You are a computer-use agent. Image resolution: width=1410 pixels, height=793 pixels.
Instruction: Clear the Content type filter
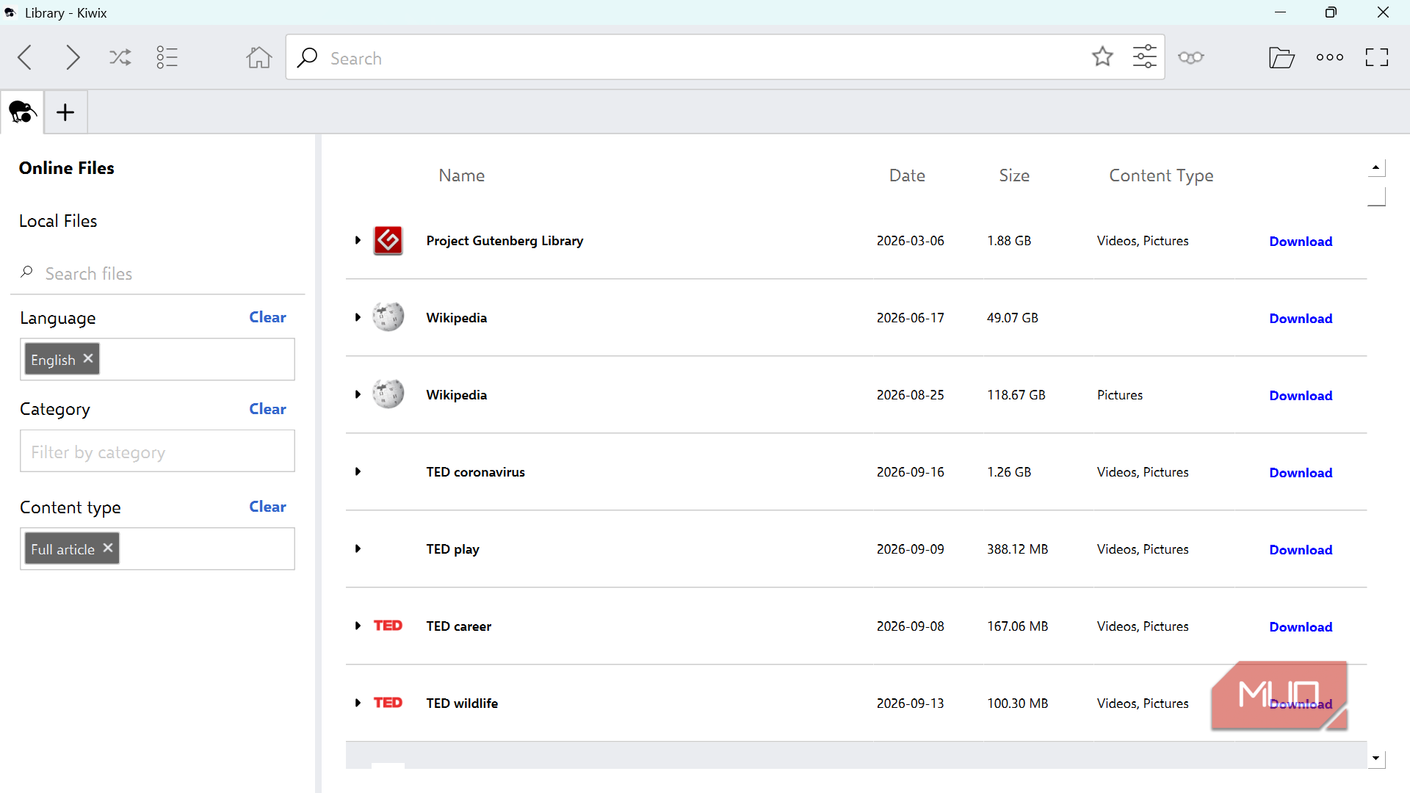pyautogui.click(x=267, y=507)
